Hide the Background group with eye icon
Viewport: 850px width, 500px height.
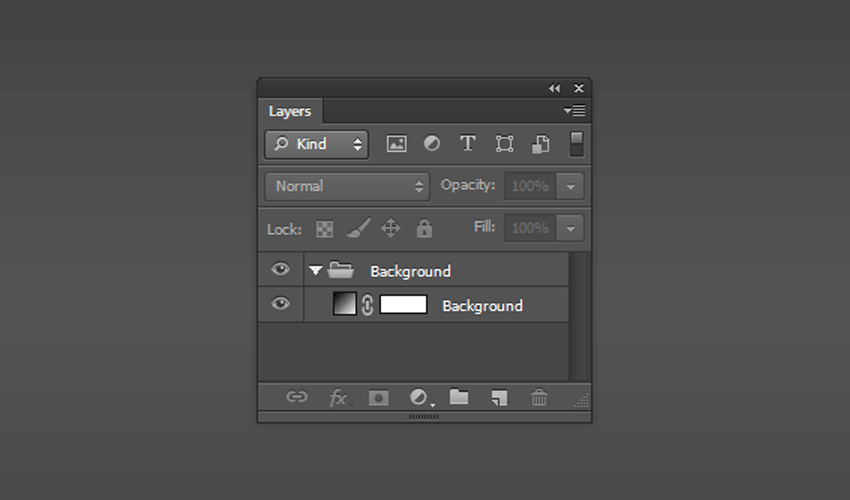(280, 269)
